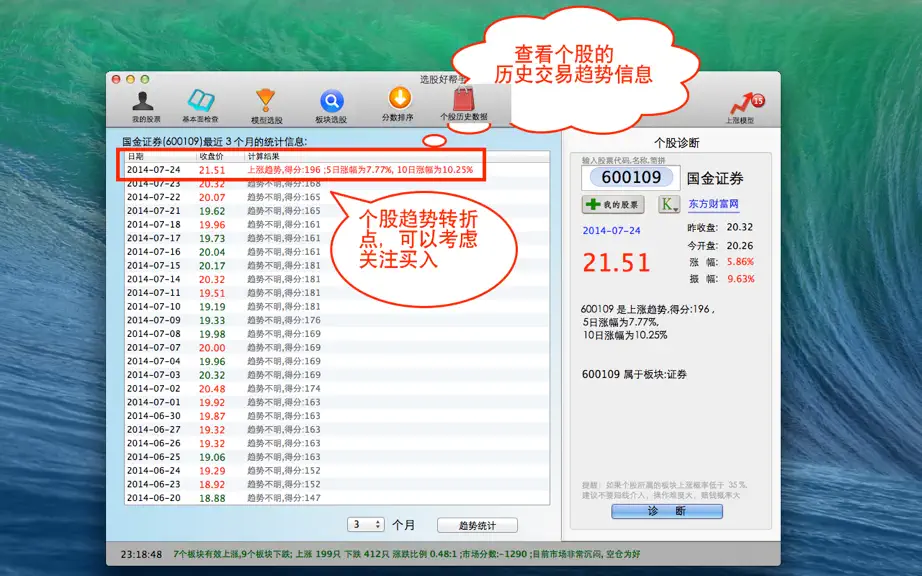Open 板块选股 magnifier icon
Viewport: 922px width, 576px height.
pos(331,106)
